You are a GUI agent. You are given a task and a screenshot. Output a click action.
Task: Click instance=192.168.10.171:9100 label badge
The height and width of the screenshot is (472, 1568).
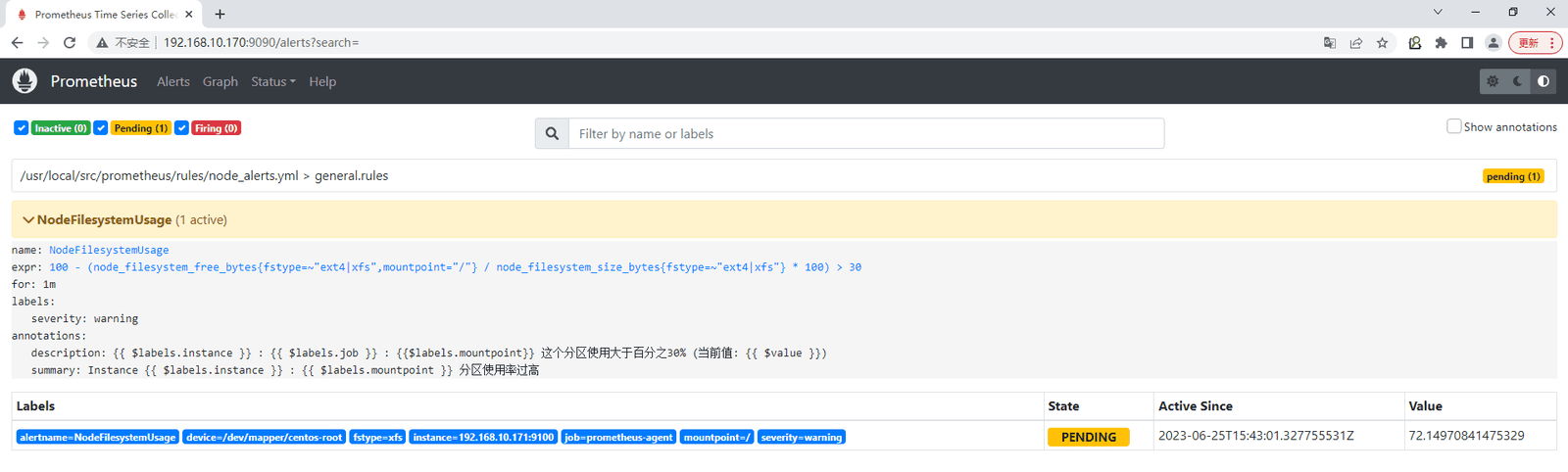point(483,437)
